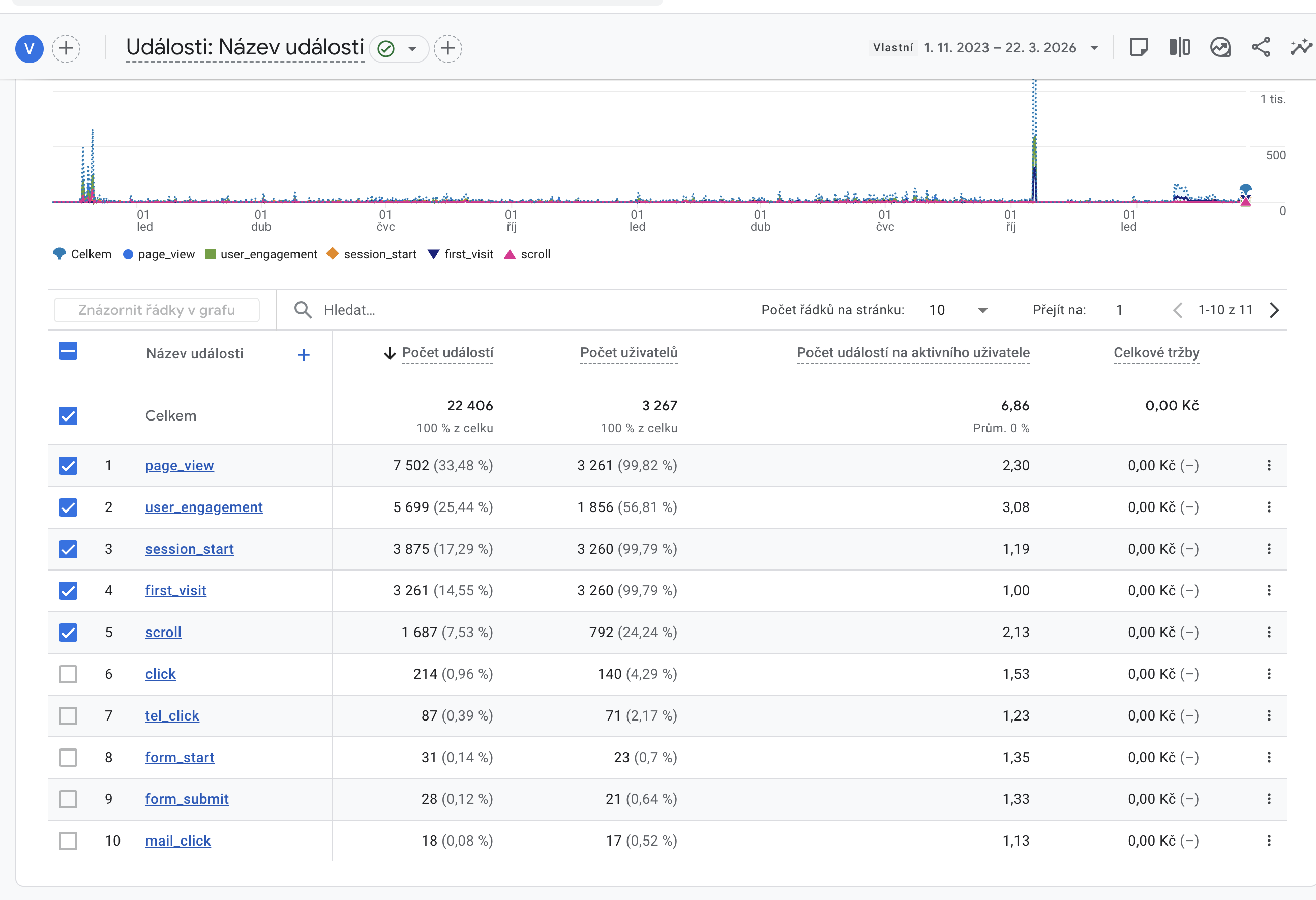Click the compare columns icon
Screen dimensions: 1316x900
coord(1179,47)
